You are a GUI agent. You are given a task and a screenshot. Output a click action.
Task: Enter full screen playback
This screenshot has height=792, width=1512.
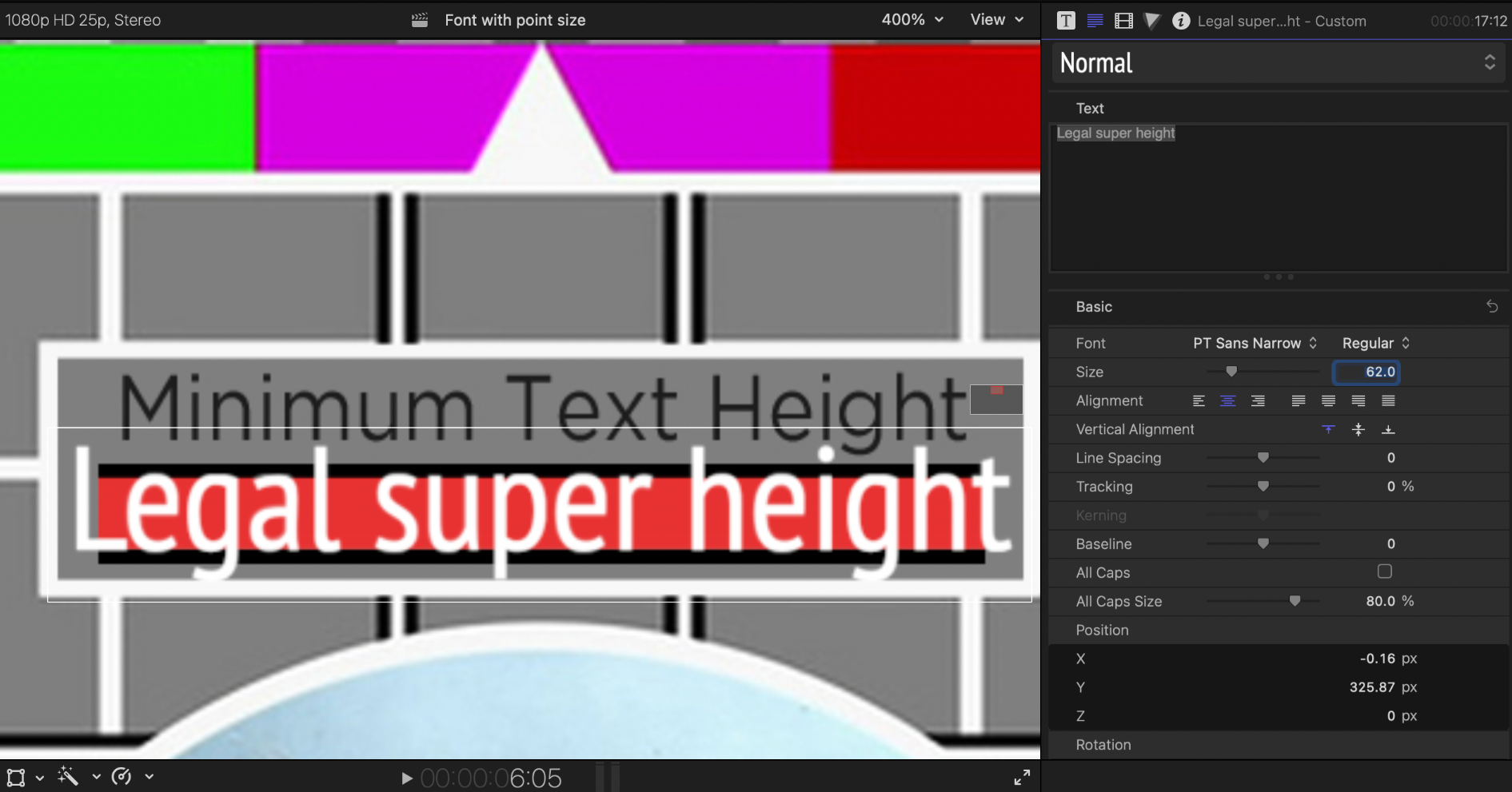pos(1022,777)
